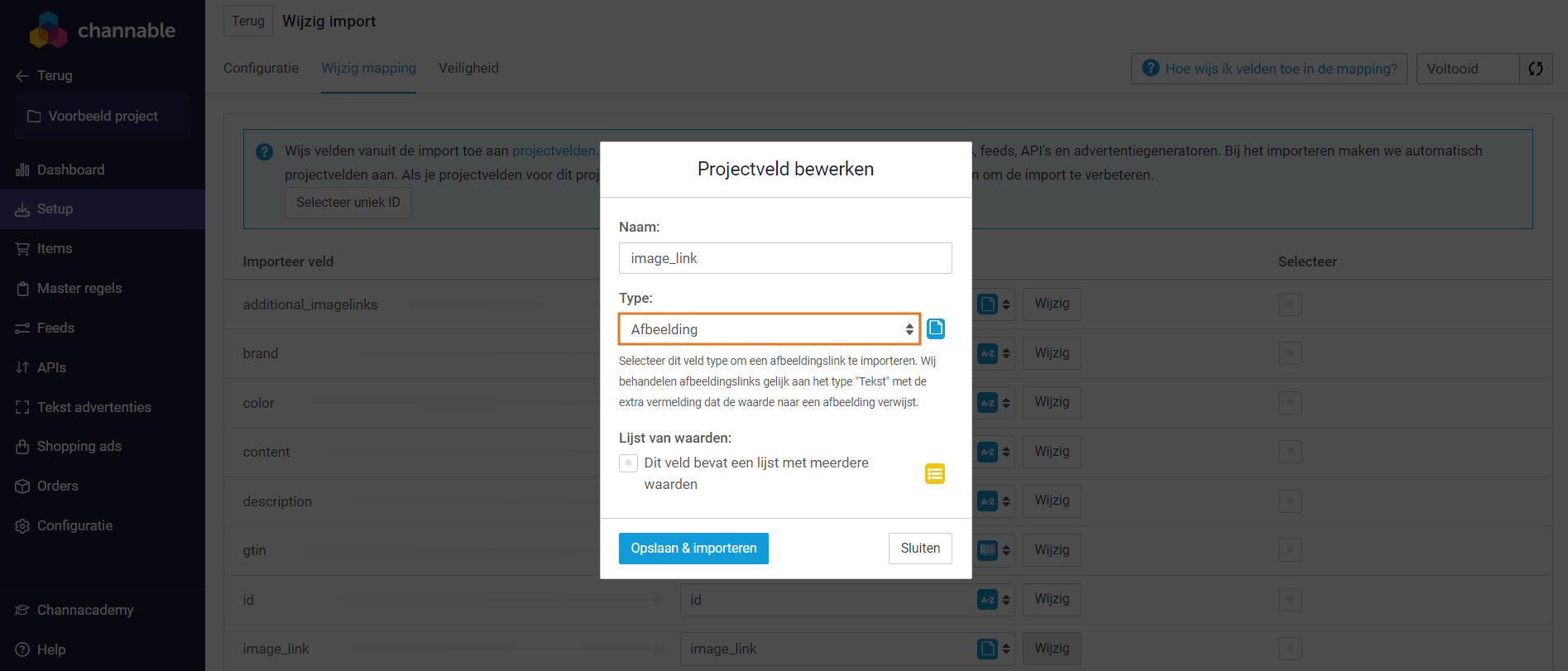Tick the Selecteer checkbox for additional_imagelinks
The image size is (1568, 671).
pos(1290,304)
